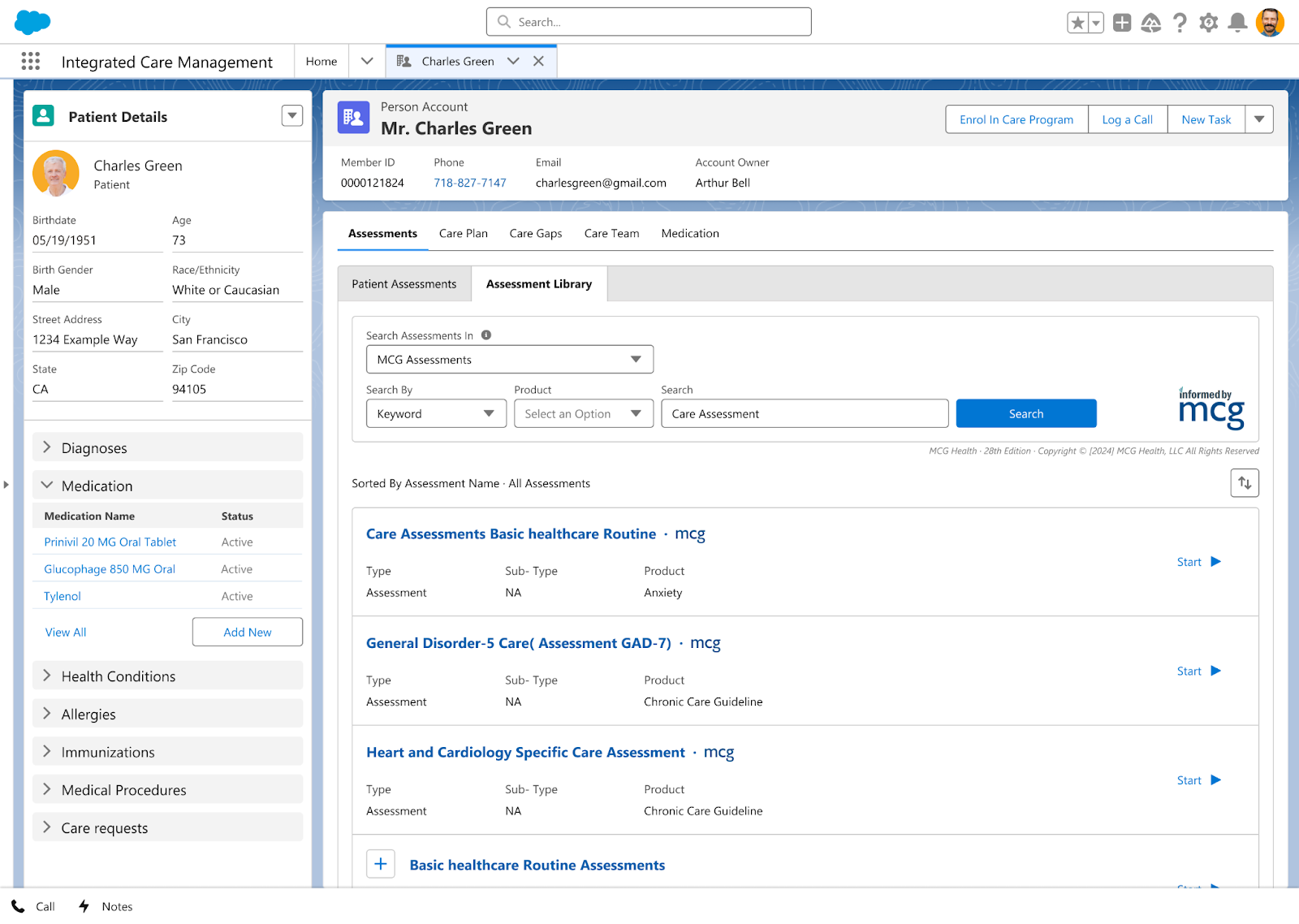
Task: Go to the Home tab
Action: click(x=322, y=61)
